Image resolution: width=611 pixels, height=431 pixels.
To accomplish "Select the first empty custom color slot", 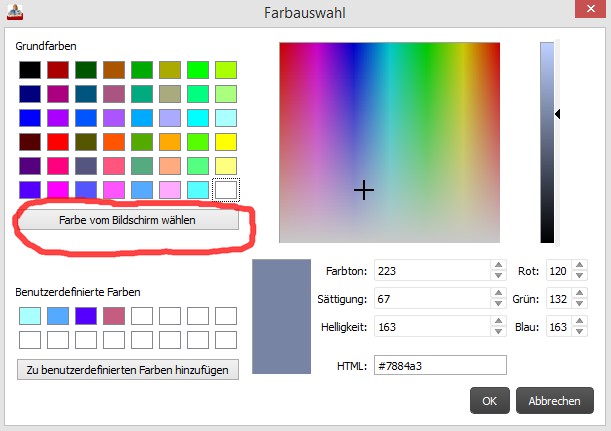I will pyautogui.click(x=142, y=316).
